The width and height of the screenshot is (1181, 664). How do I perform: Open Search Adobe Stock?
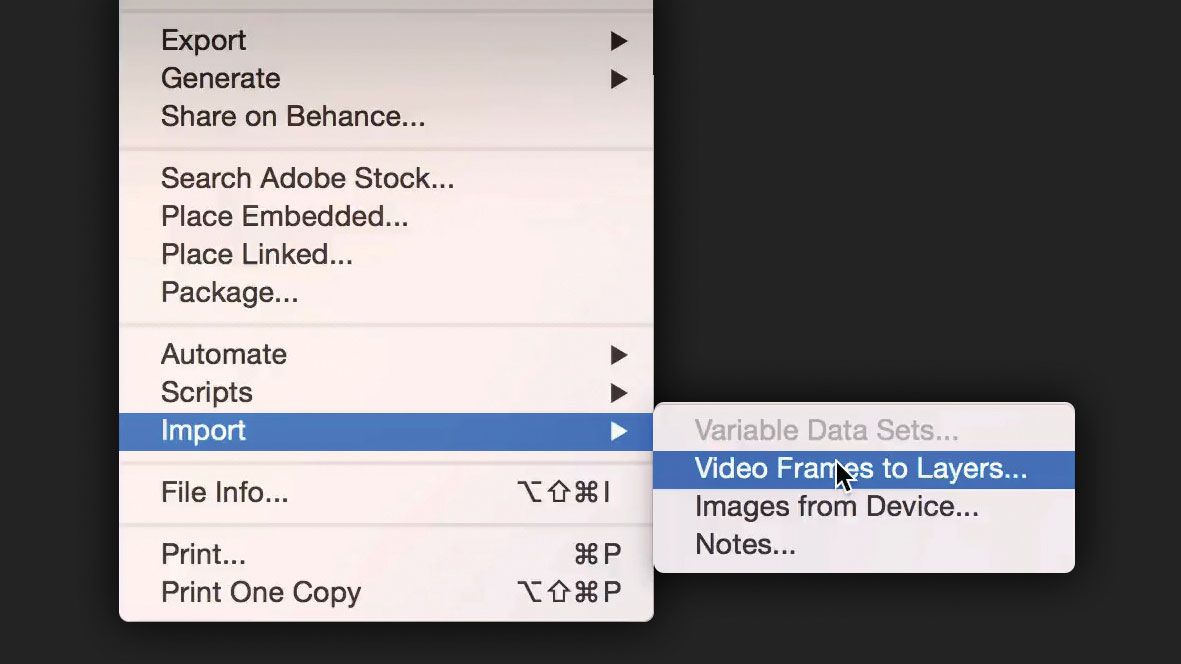click(x=307, y=178)
